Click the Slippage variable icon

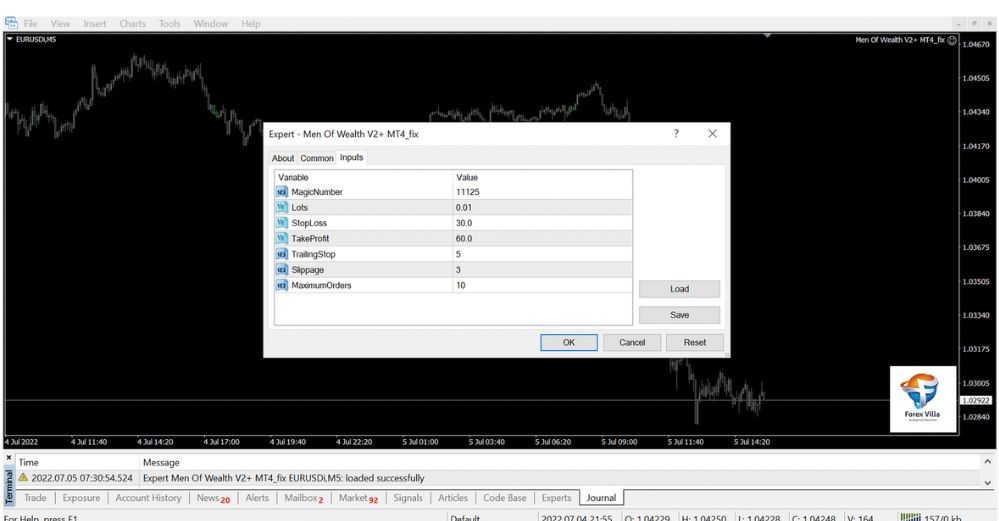tap(282, 269)
